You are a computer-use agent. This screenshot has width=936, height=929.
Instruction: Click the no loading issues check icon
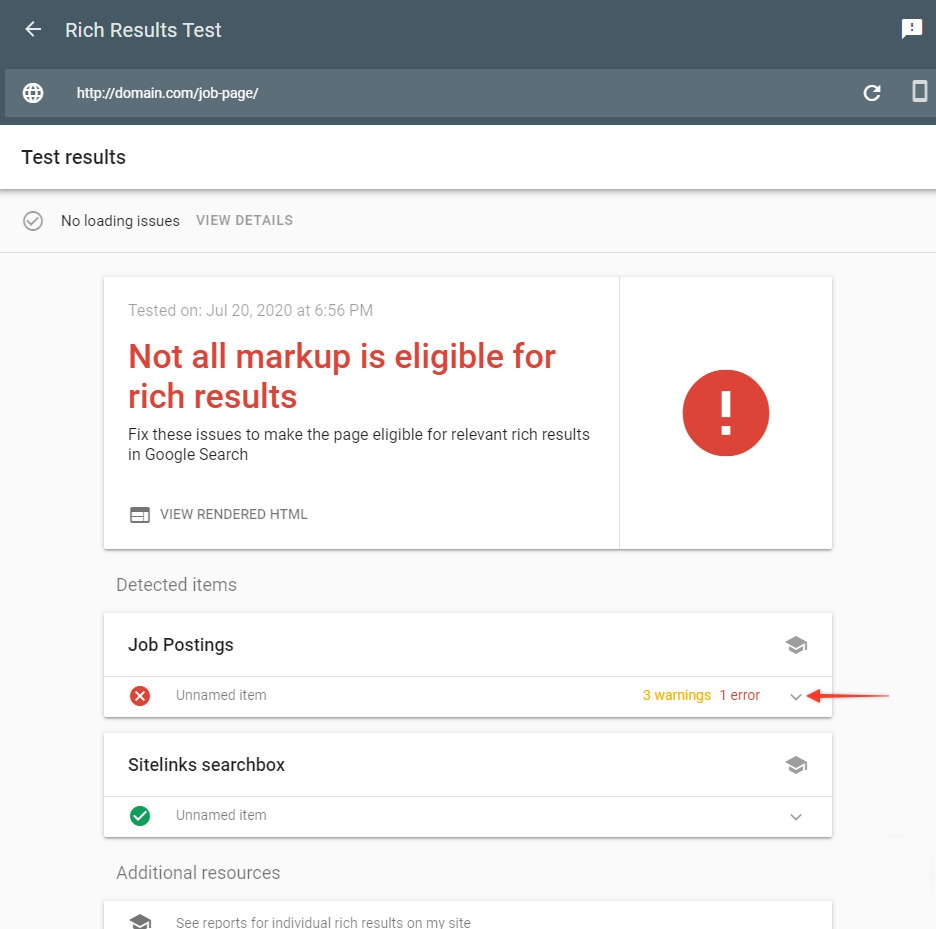point(33,221)
